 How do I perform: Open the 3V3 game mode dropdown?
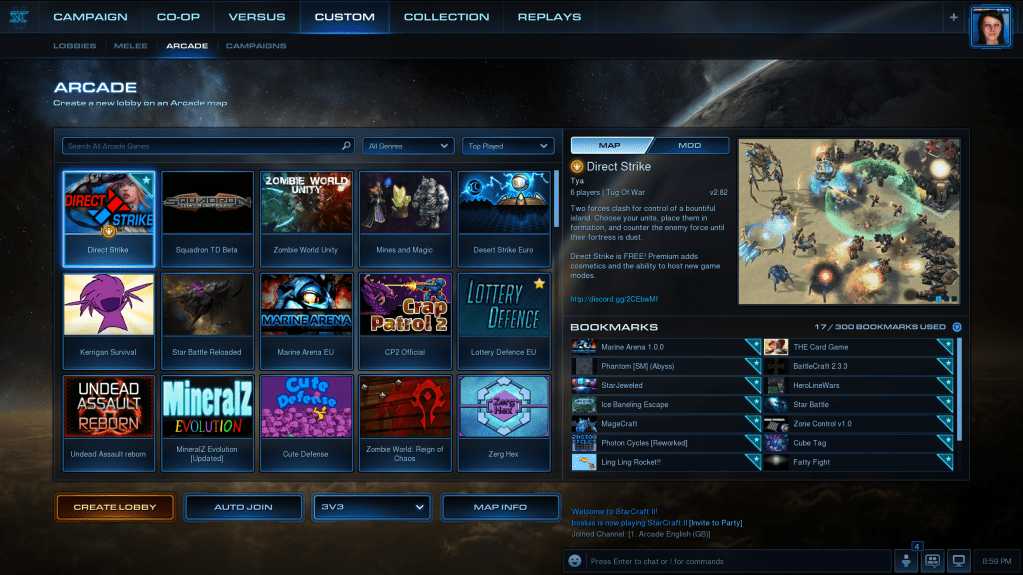tap(371, 507)
